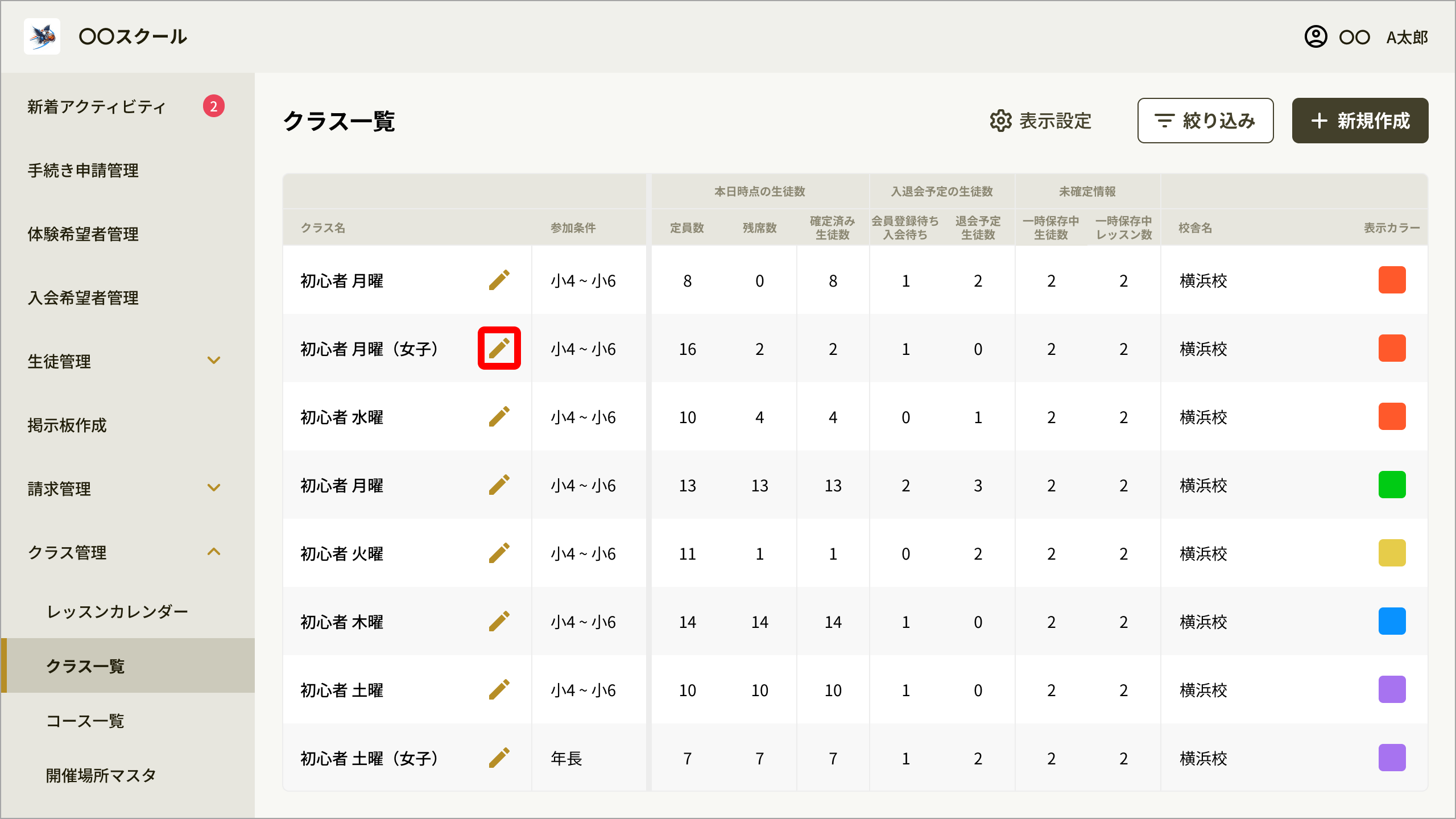Open コース一覧 submenu item
Image resolution: width=1456 pixels, height=819 pixels.
click(x=85, y=721)
